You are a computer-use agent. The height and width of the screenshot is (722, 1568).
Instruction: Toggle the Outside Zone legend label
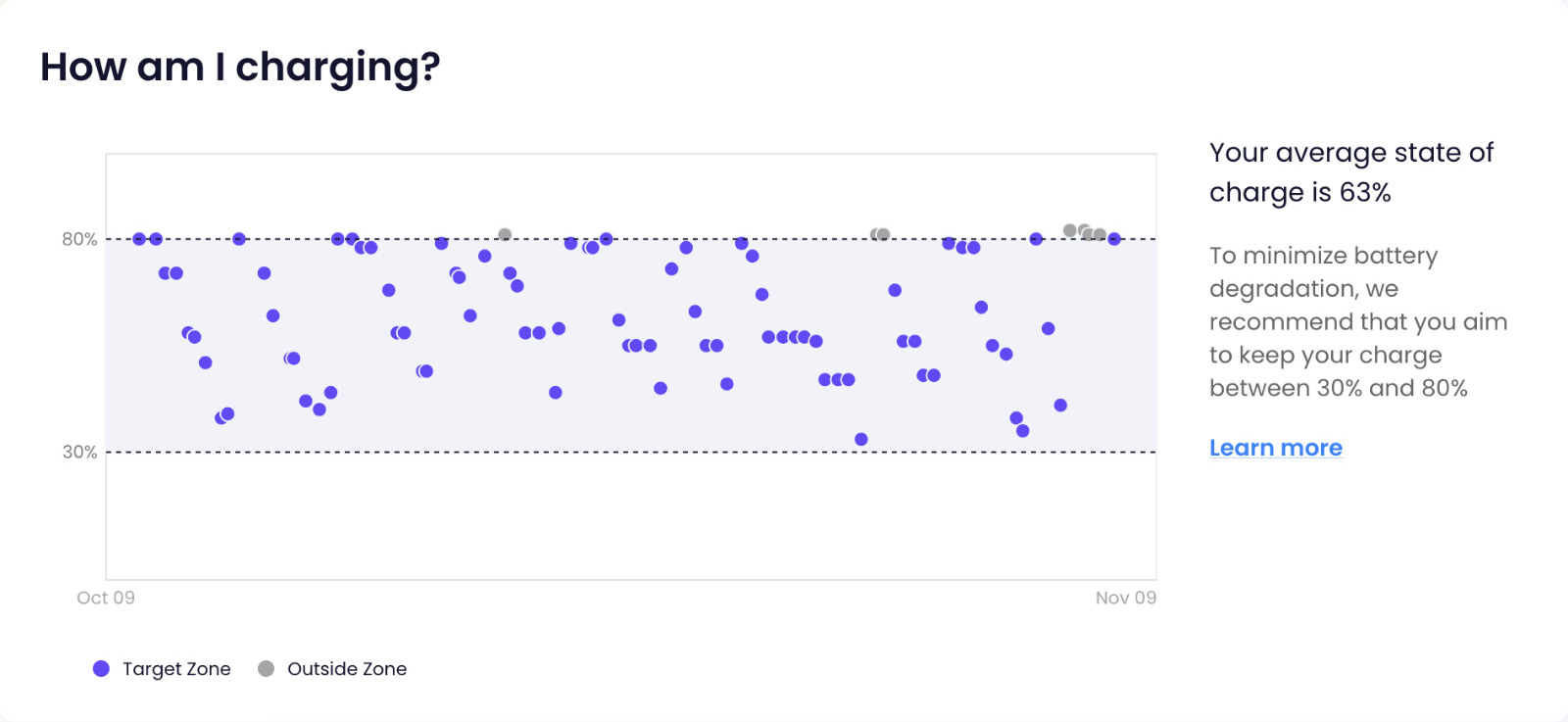tap(347, 669)
